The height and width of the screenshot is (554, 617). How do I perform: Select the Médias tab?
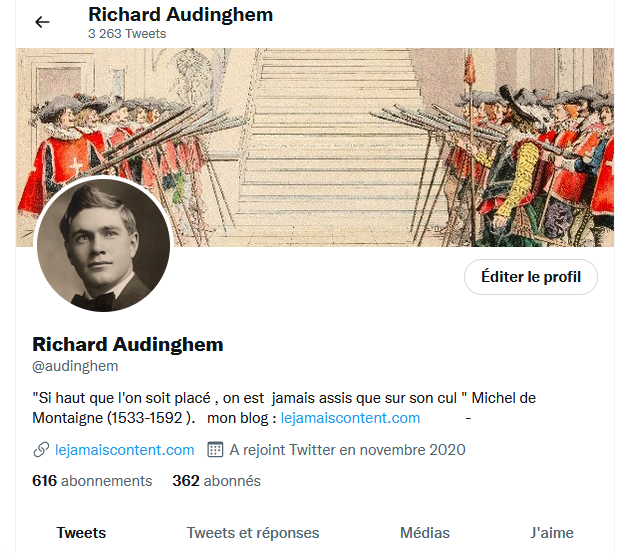pyautogui.click(x=425, y=533)
